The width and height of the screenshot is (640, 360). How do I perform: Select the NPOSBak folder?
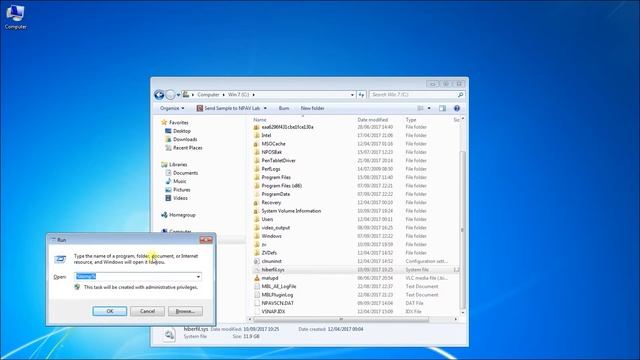[x=271, y=152]
